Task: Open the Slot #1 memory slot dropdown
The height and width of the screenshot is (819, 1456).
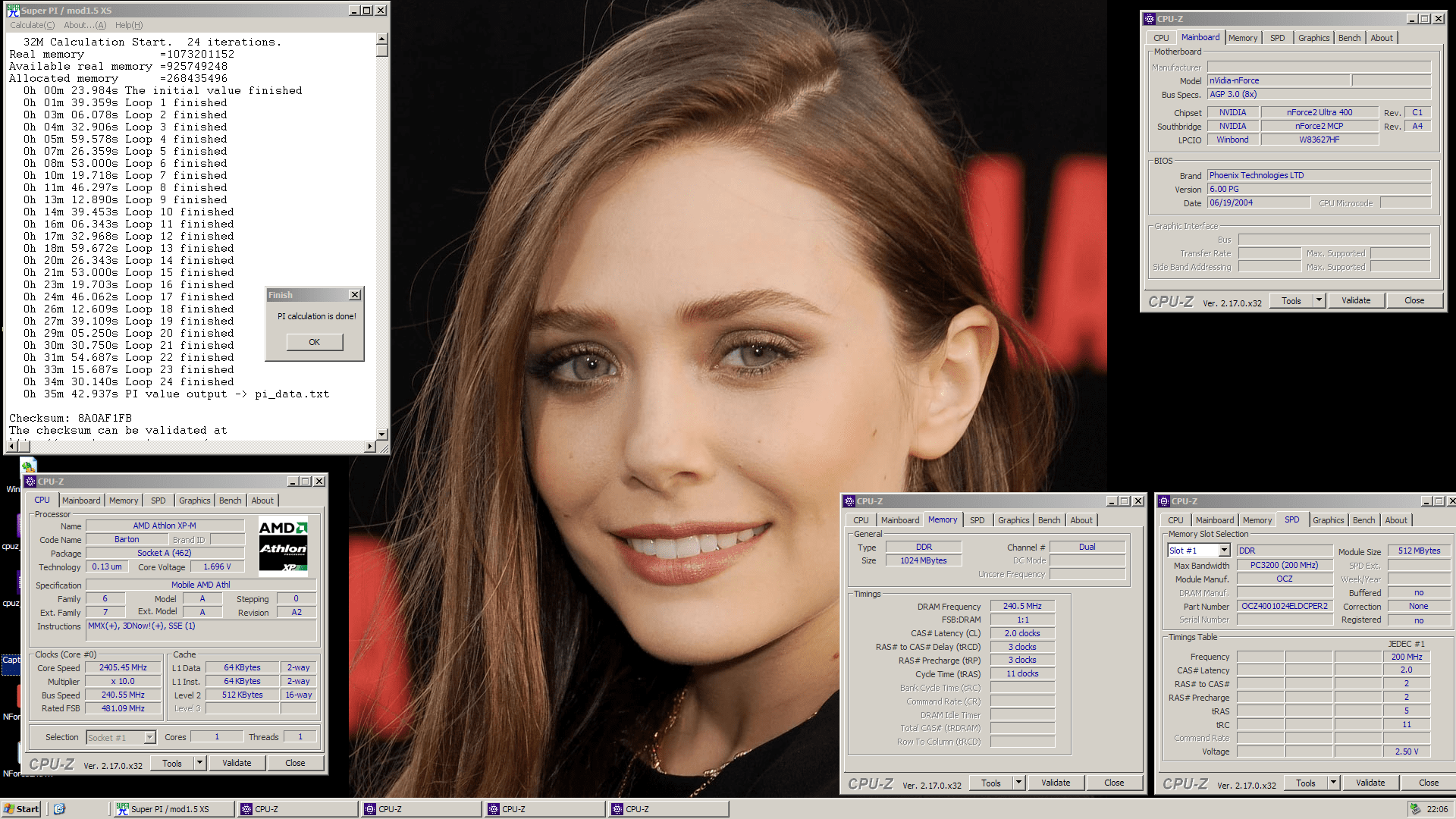Action: 1224,551
